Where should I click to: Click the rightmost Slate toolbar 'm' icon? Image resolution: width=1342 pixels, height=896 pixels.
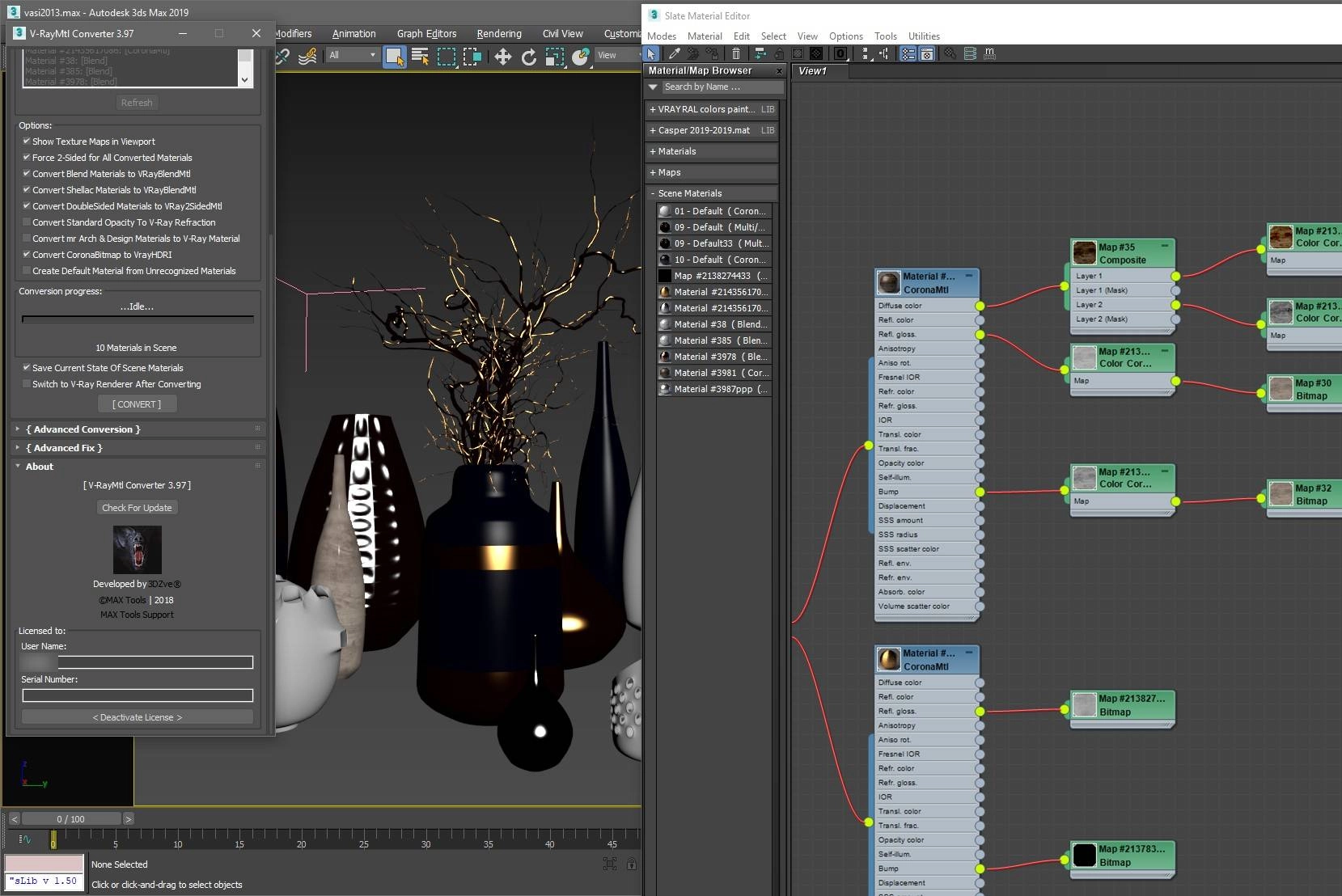[x=989, y=54]
